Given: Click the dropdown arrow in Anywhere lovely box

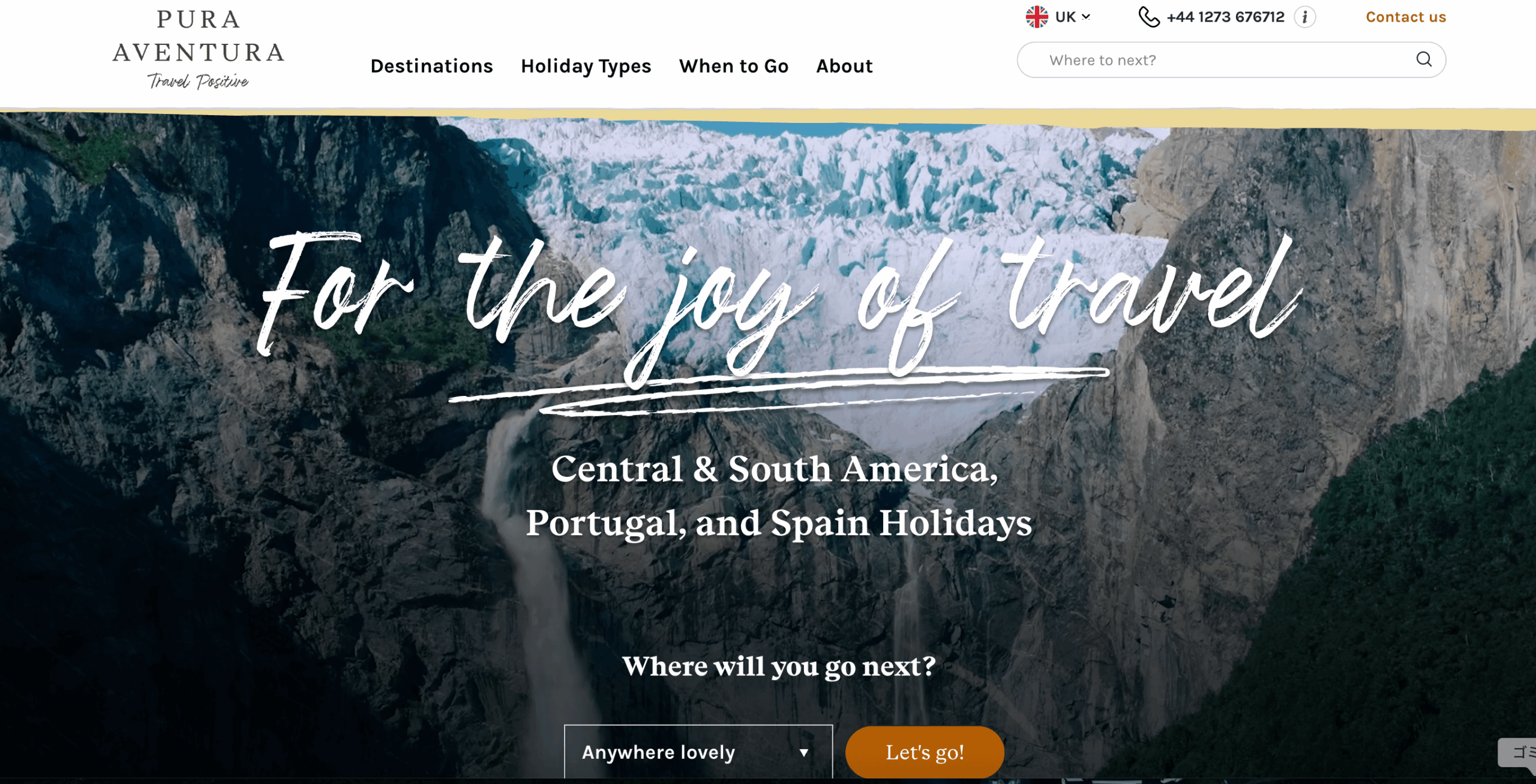Looking at the screenshot, I should tap(803, 753).
